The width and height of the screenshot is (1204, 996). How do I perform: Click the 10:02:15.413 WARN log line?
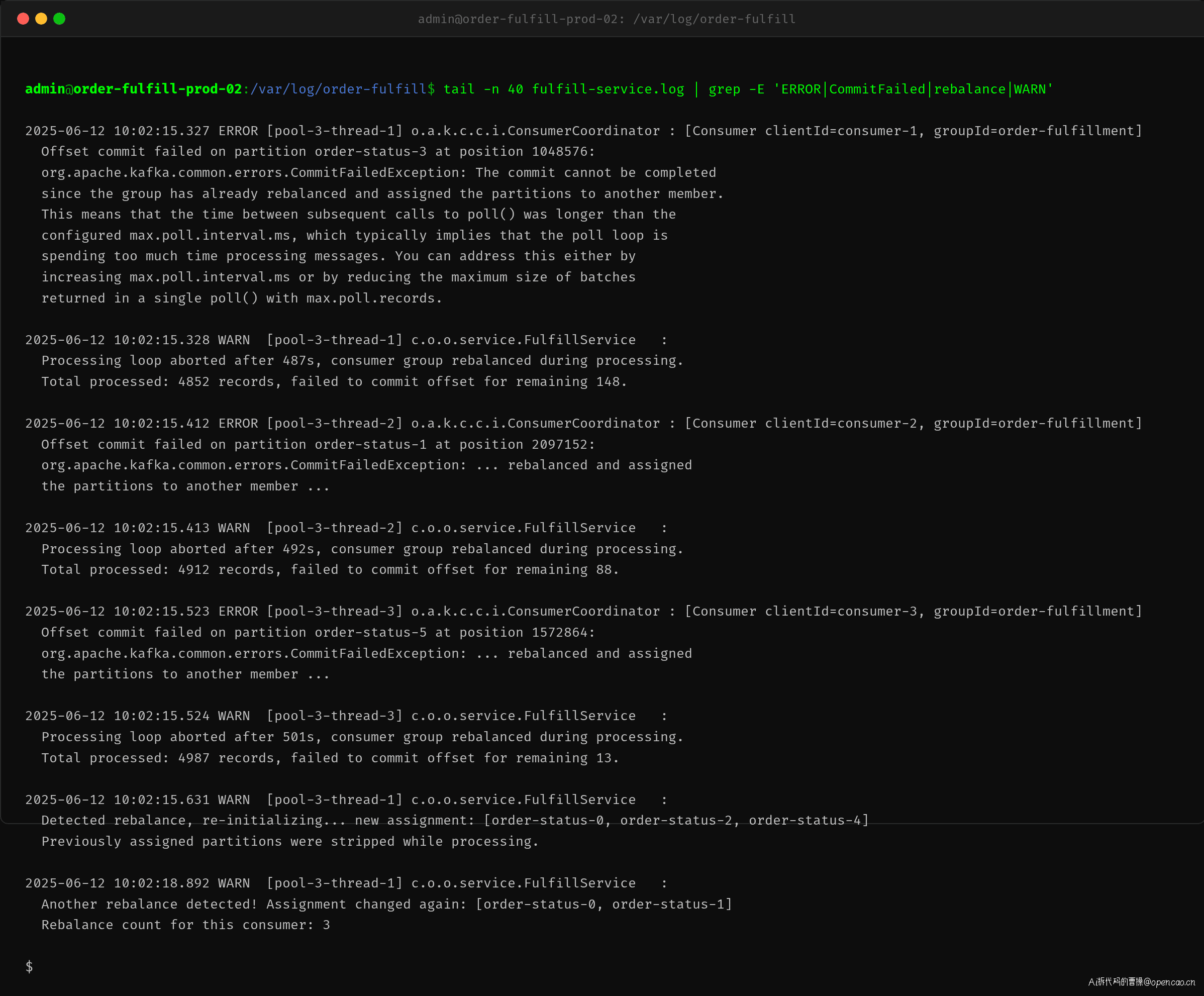click(346, 528)
